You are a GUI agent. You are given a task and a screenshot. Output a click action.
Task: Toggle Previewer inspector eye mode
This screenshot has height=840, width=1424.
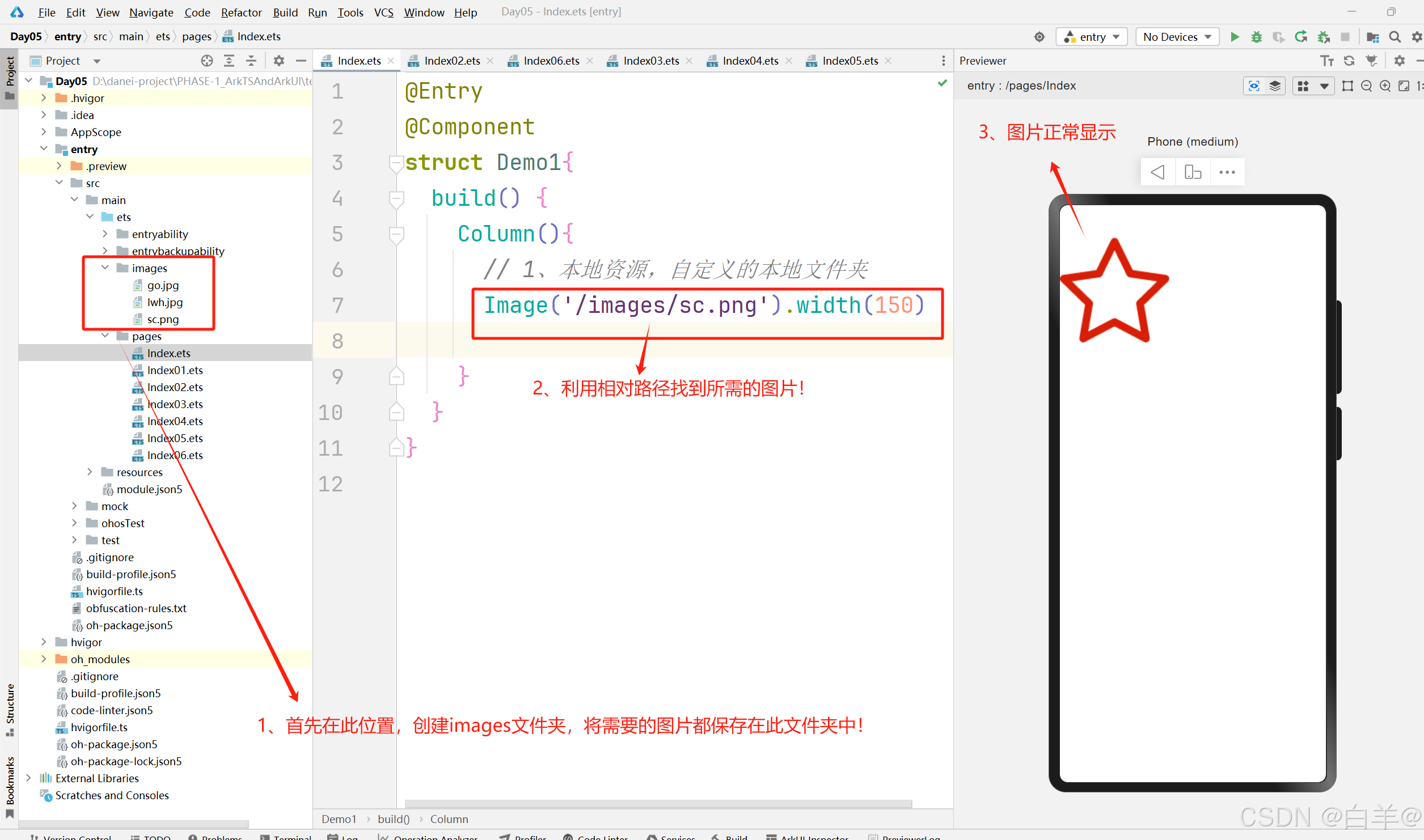[x=1254, y=86]
